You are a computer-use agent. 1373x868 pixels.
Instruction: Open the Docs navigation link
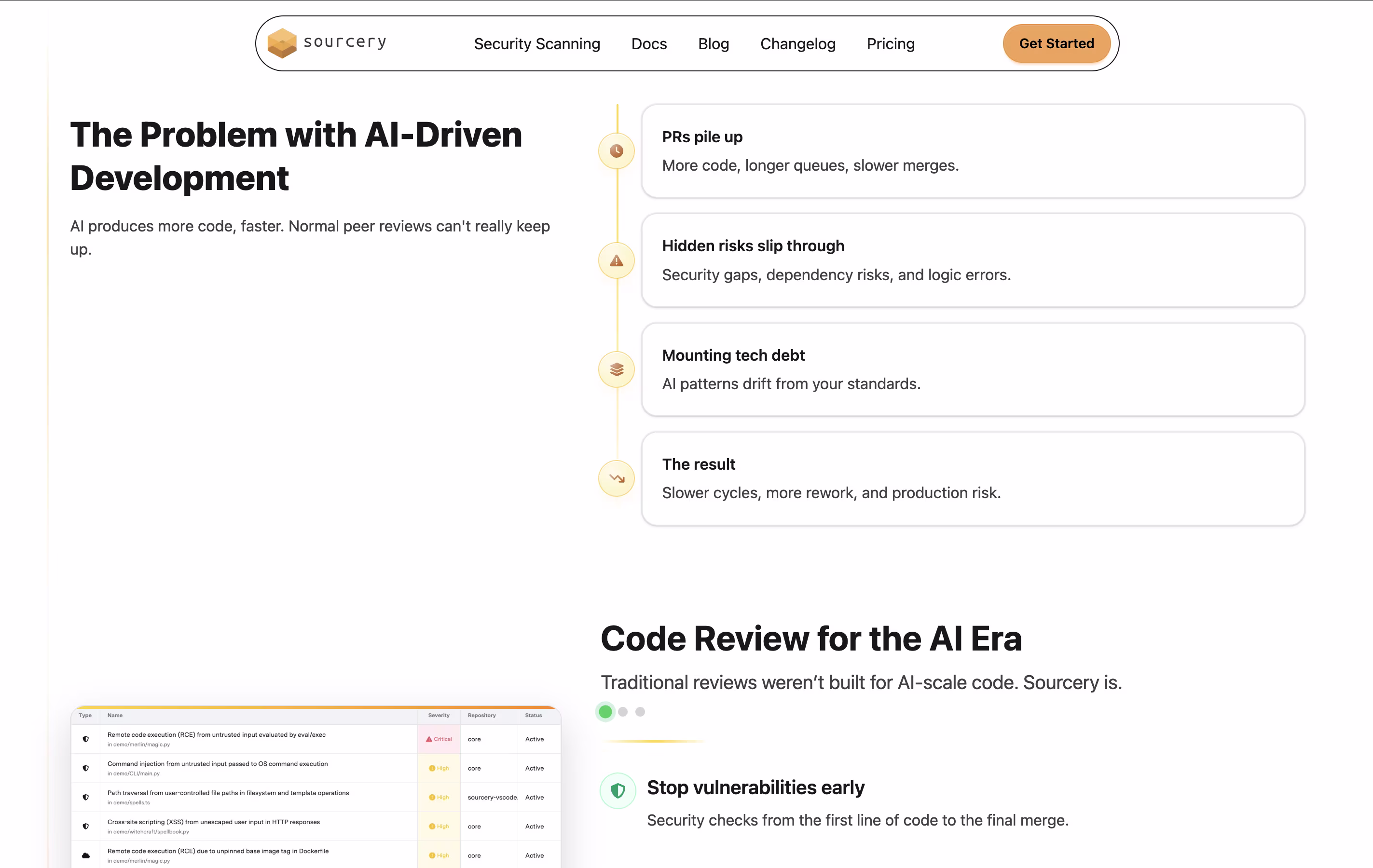click(649, 44)
